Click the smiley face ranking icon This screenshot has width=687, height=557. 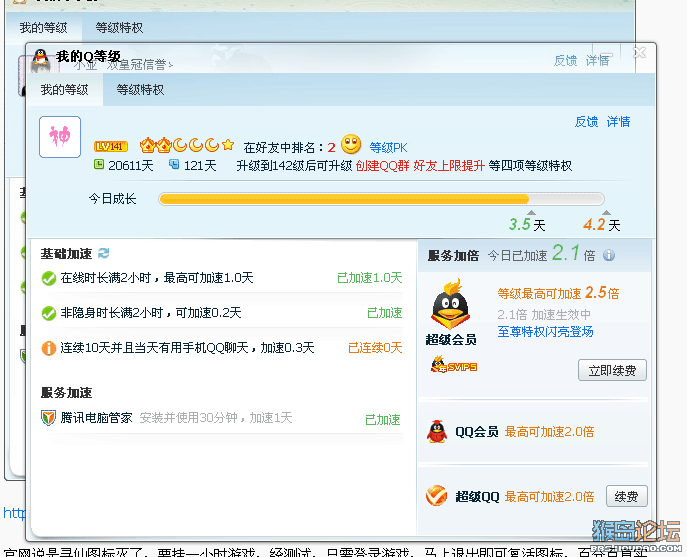(351, 144)
